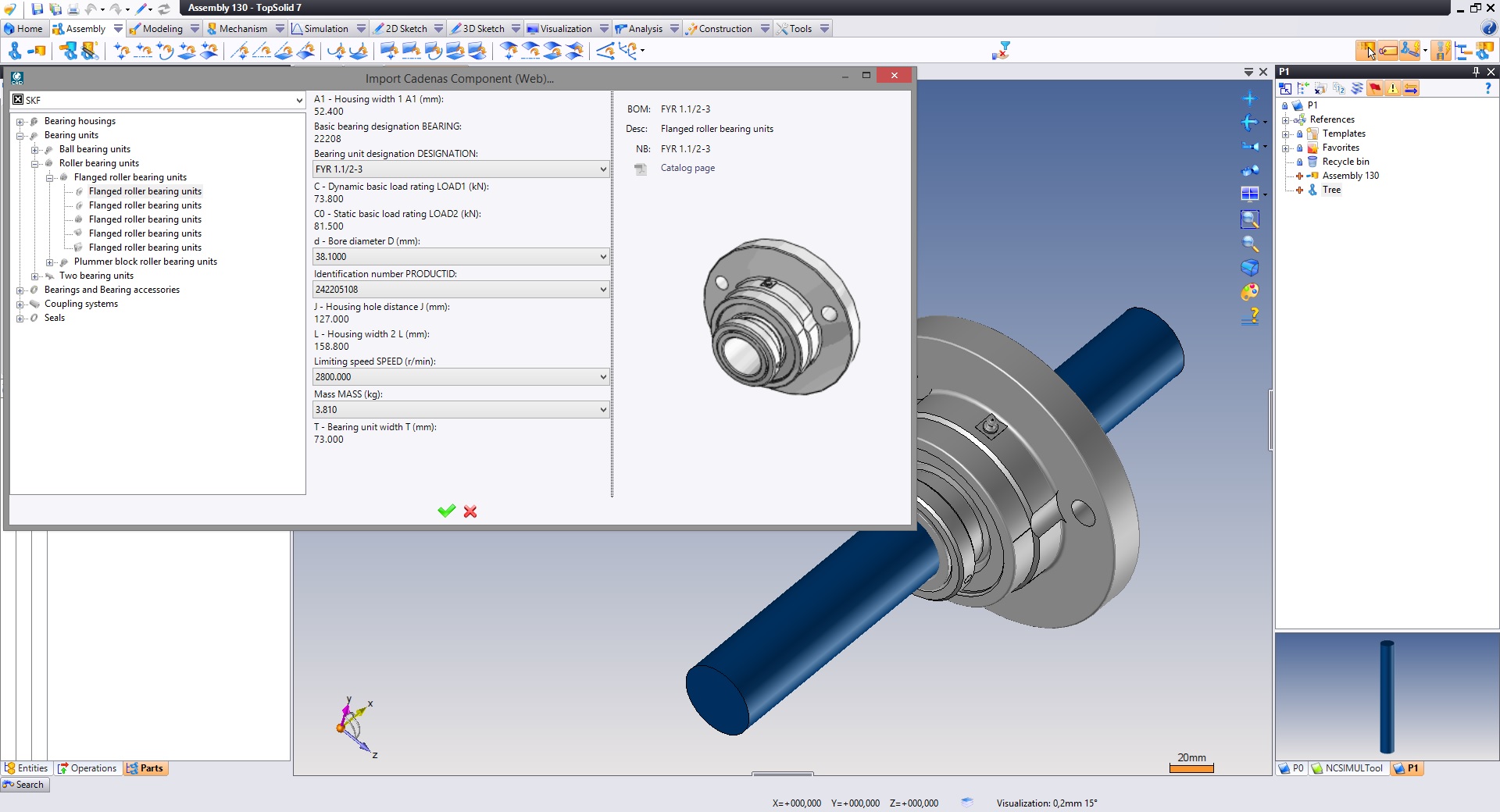The height and width of the screenshot is (812, 1500).
Task: Open the Bore diameter D dropdown
Action: point(602,257)
